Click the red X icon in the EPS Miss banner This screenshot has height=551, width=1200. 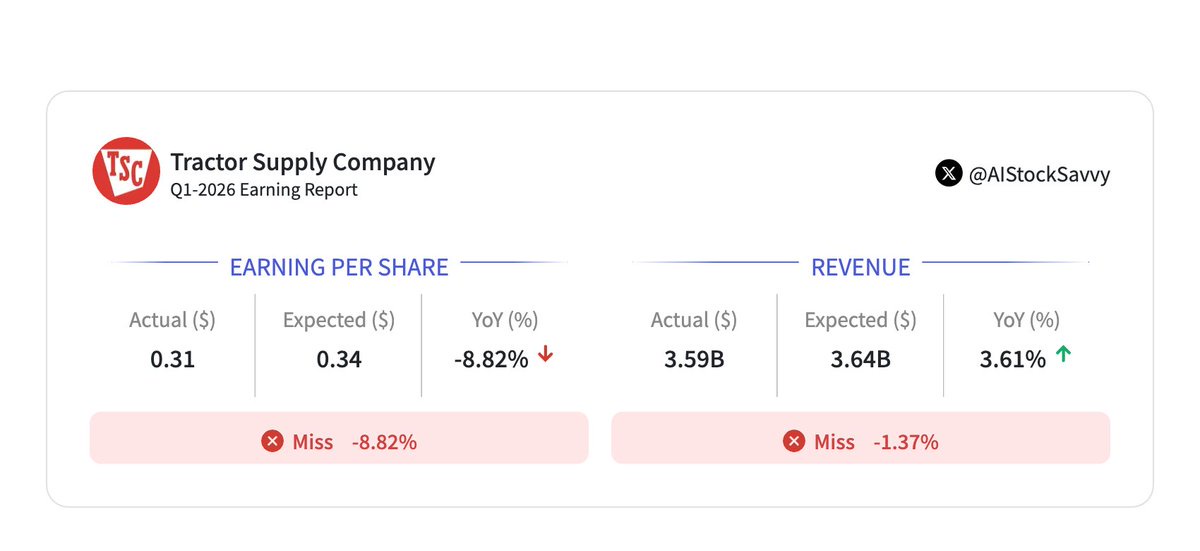[x=272, y=441]
